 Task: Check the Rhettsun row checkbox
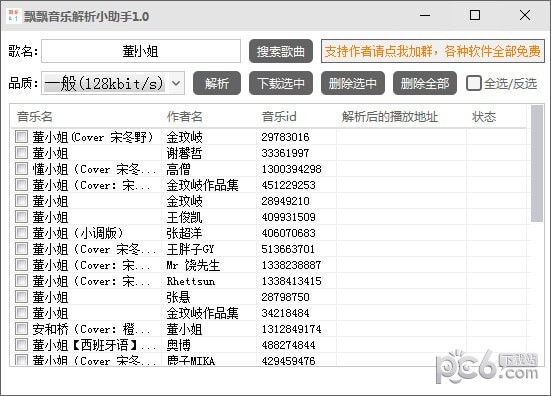[x=21, y=281]
